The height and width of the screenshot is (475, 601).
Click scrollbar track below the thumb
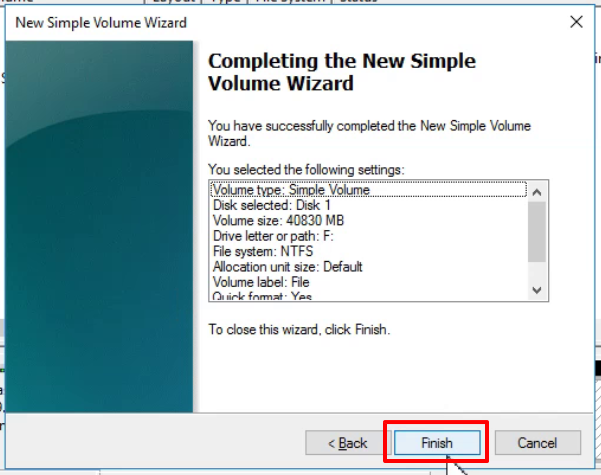tap(537, 272)
